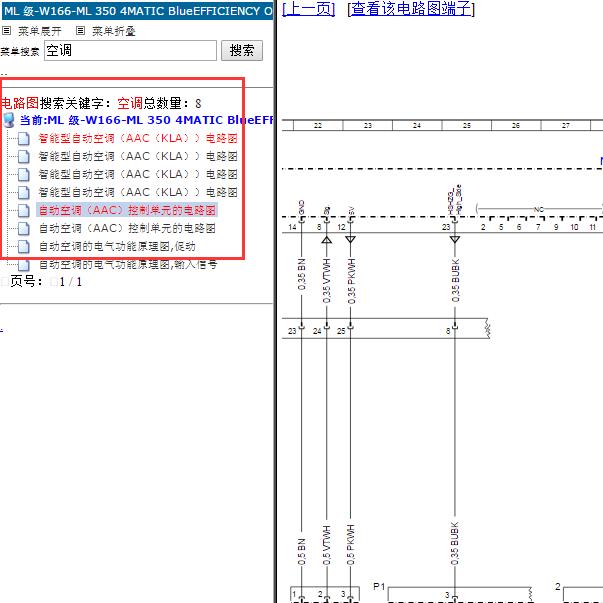Click document icon of second 智能型自动空调 row
Screen dimensions: 603x603
point(23,157)
